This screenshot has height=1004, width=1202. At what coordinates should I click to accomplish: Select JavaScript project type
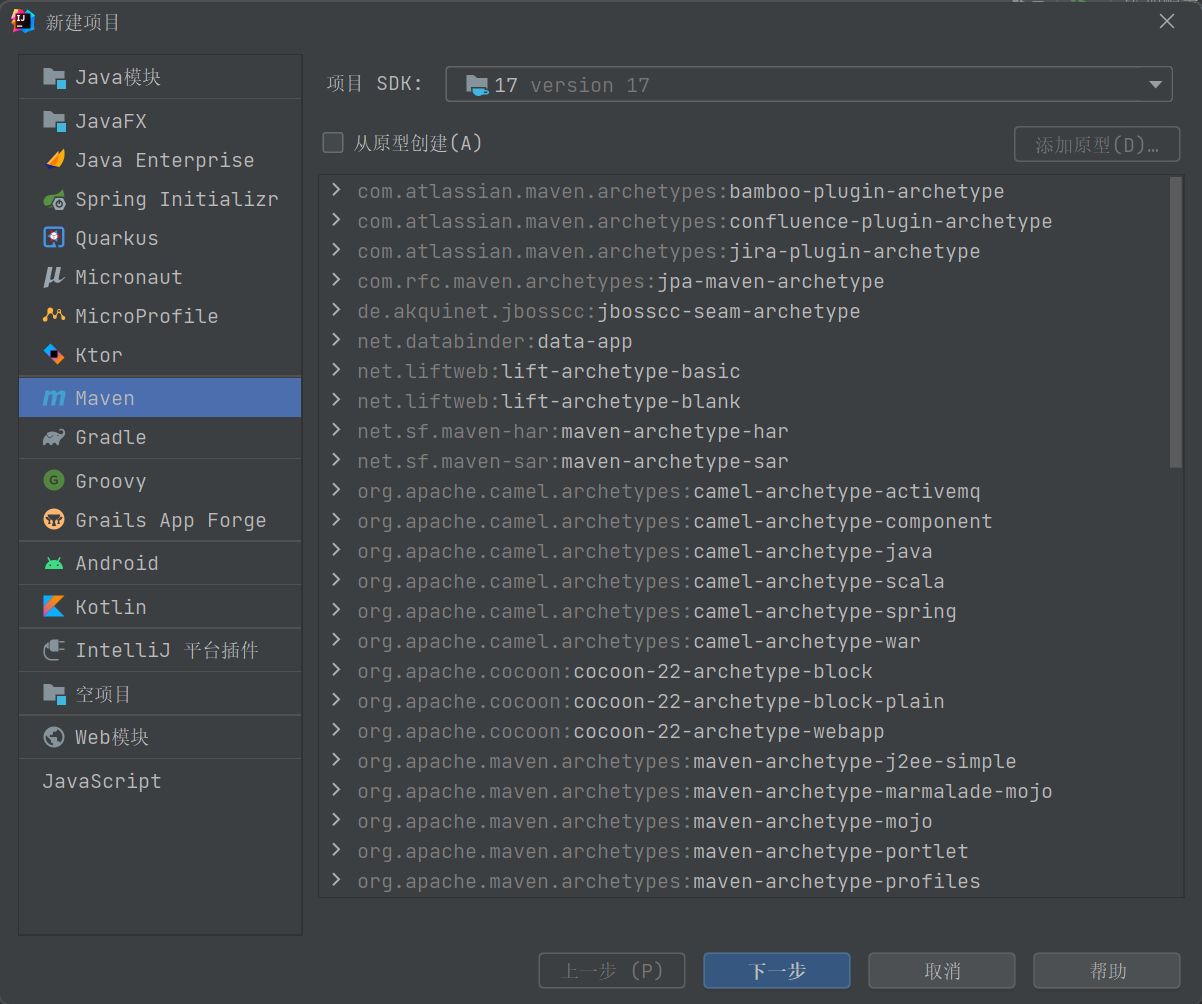pyautogui.click(x=160, y=781)
